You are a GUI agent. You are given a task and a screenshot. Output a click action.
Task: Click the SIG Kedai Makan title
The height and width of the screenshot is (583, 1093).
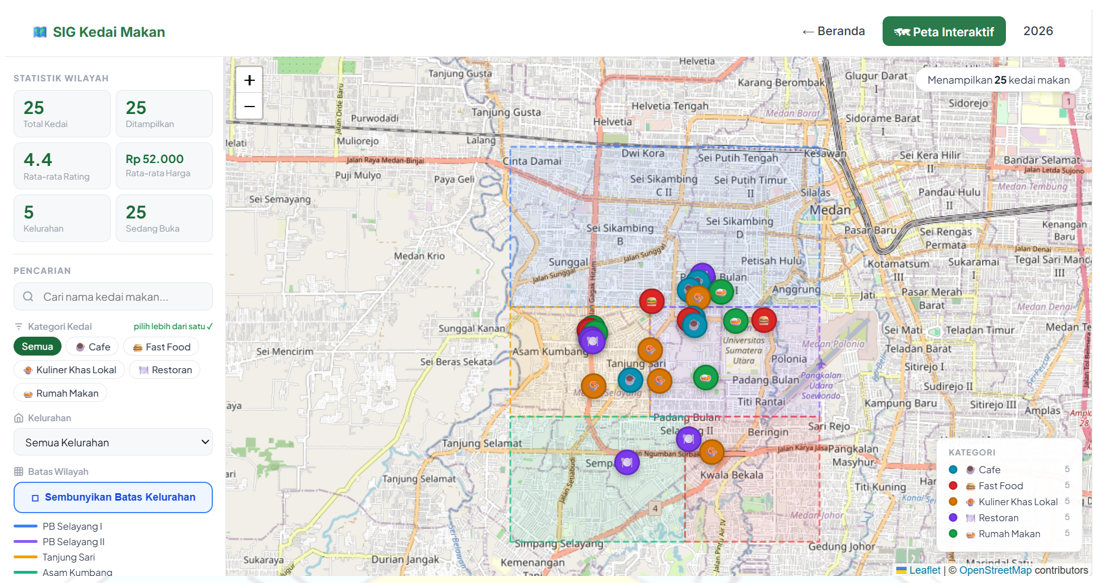pyautogui.click(x=109, y=32)
